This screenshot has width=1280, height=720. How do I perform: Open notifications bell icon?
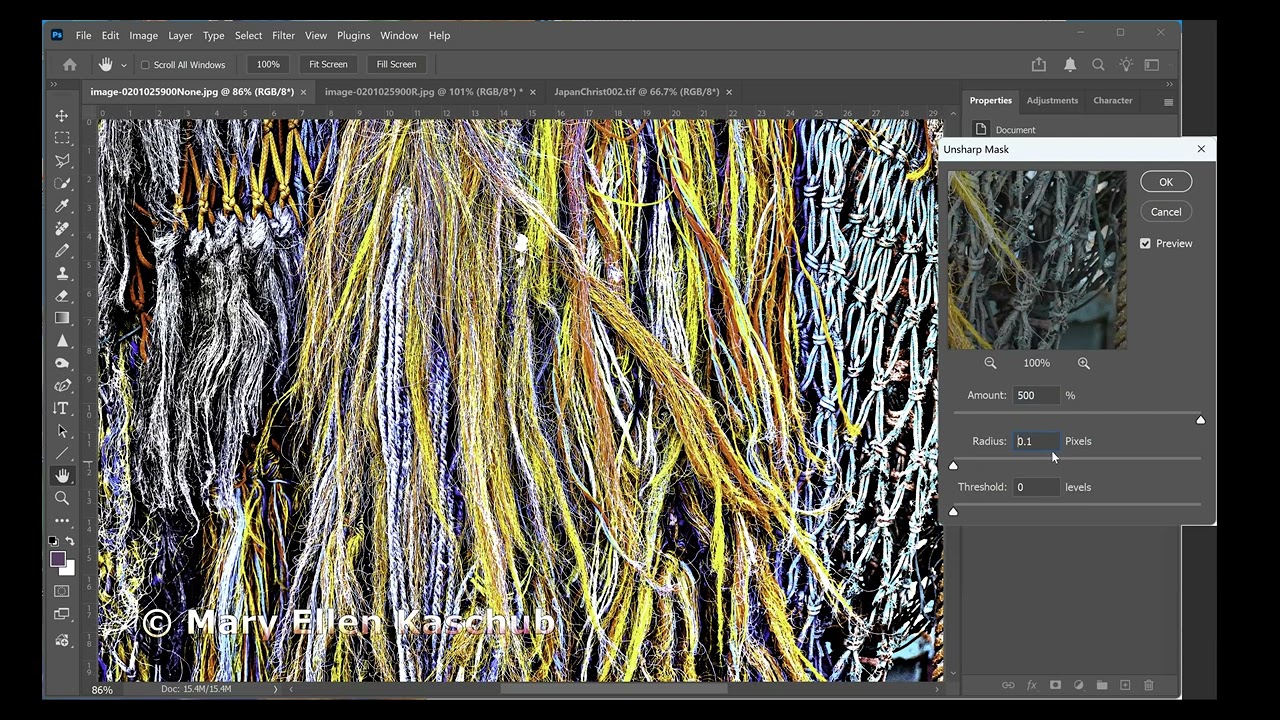point(1070,64)
